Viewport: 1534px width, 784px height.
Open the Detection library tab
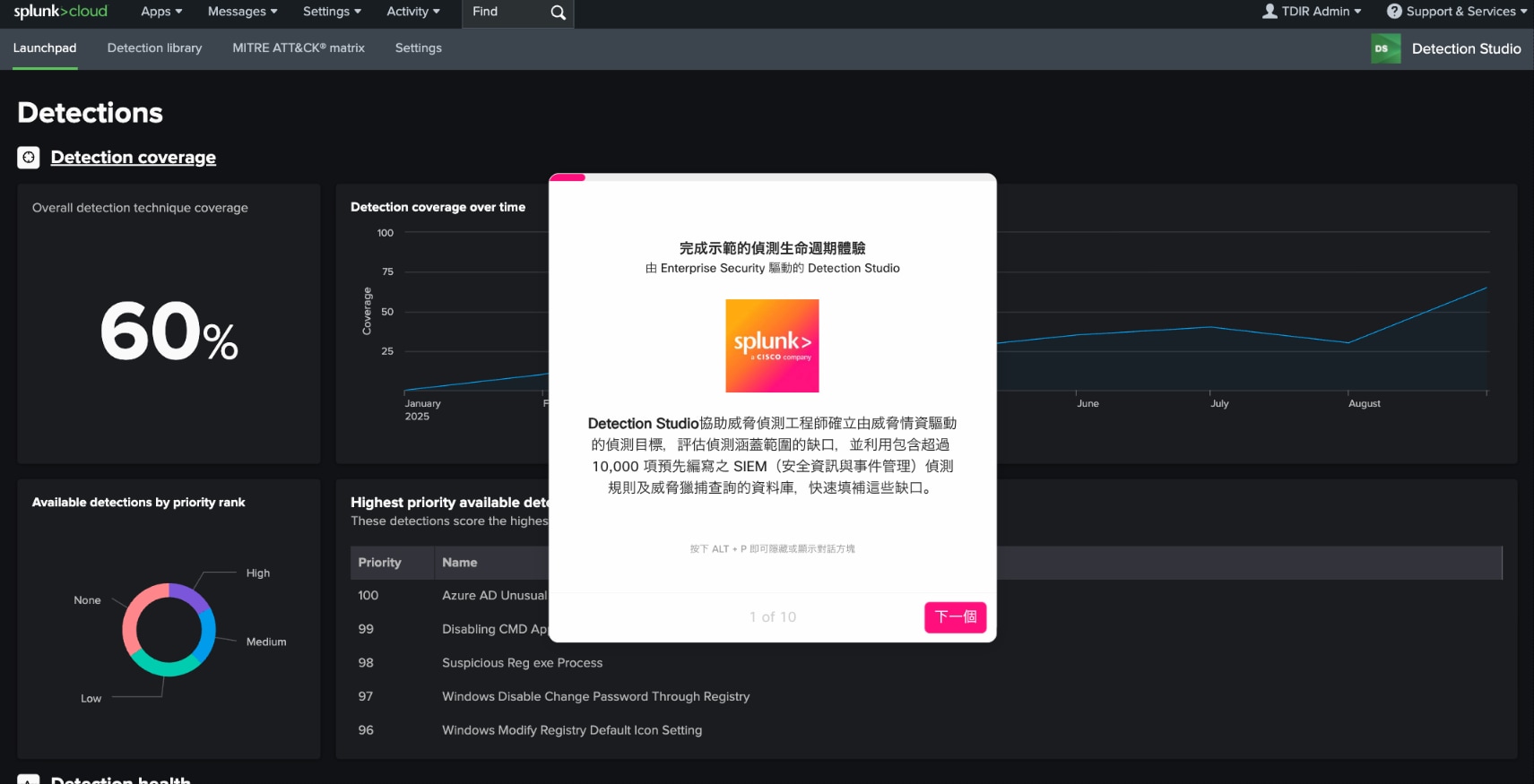pyautogui.click(x=154, y=48)
